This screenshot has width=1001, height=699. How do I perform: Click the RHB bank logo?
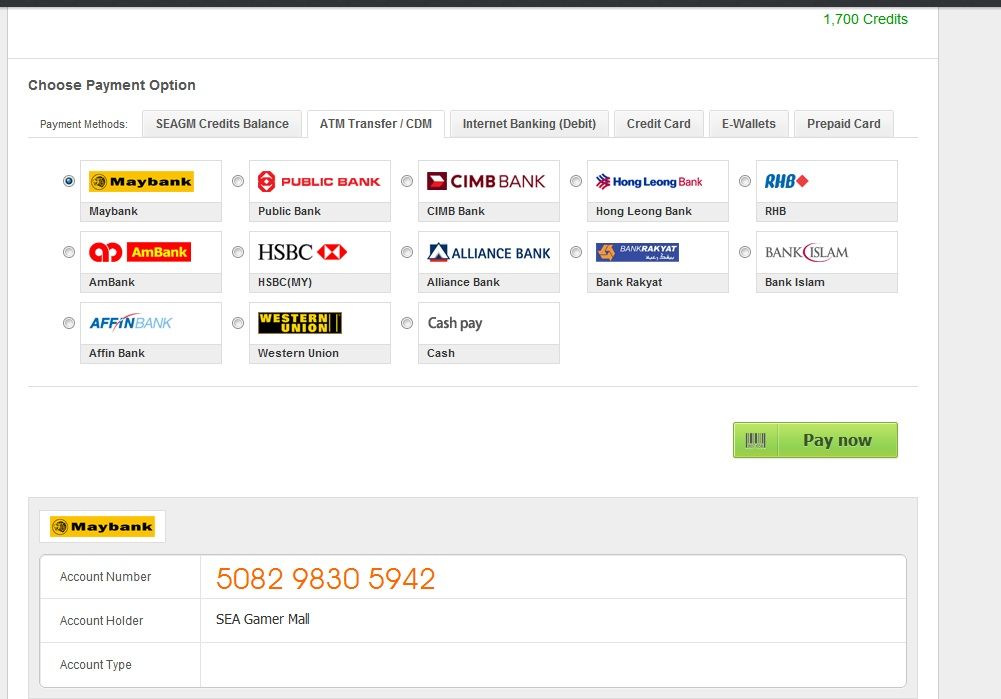coord(786,182)
